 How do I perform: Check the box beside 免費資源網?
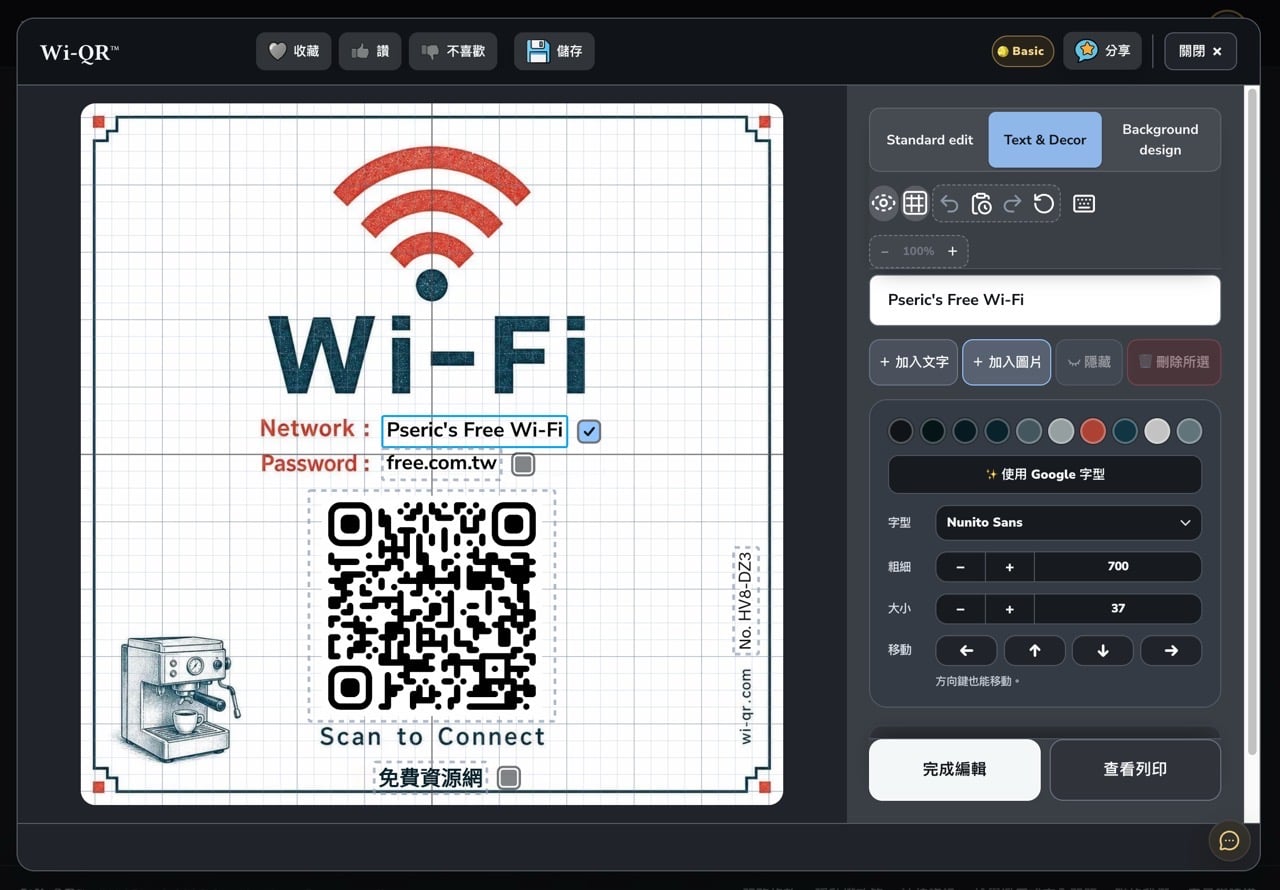pyautogui.click(x=509, y=777)
